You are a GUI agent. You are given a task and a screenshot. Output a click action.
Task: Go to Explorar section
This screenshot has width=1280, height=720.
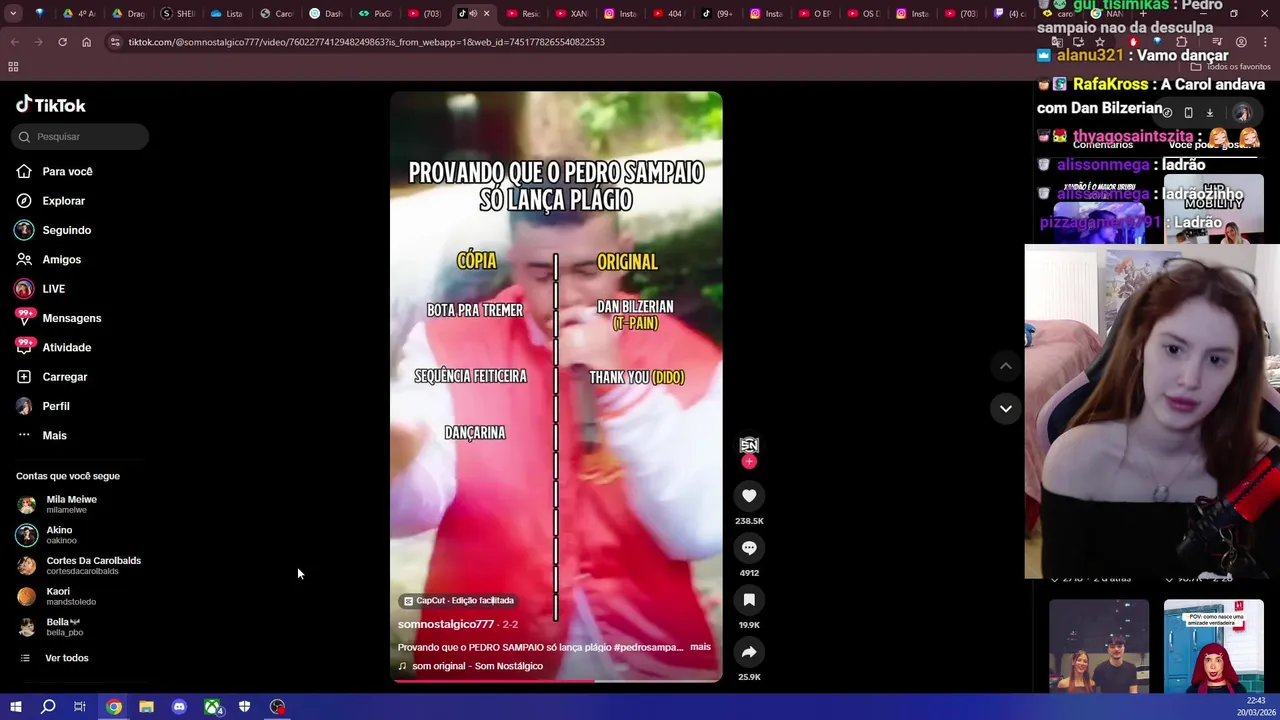50,201
